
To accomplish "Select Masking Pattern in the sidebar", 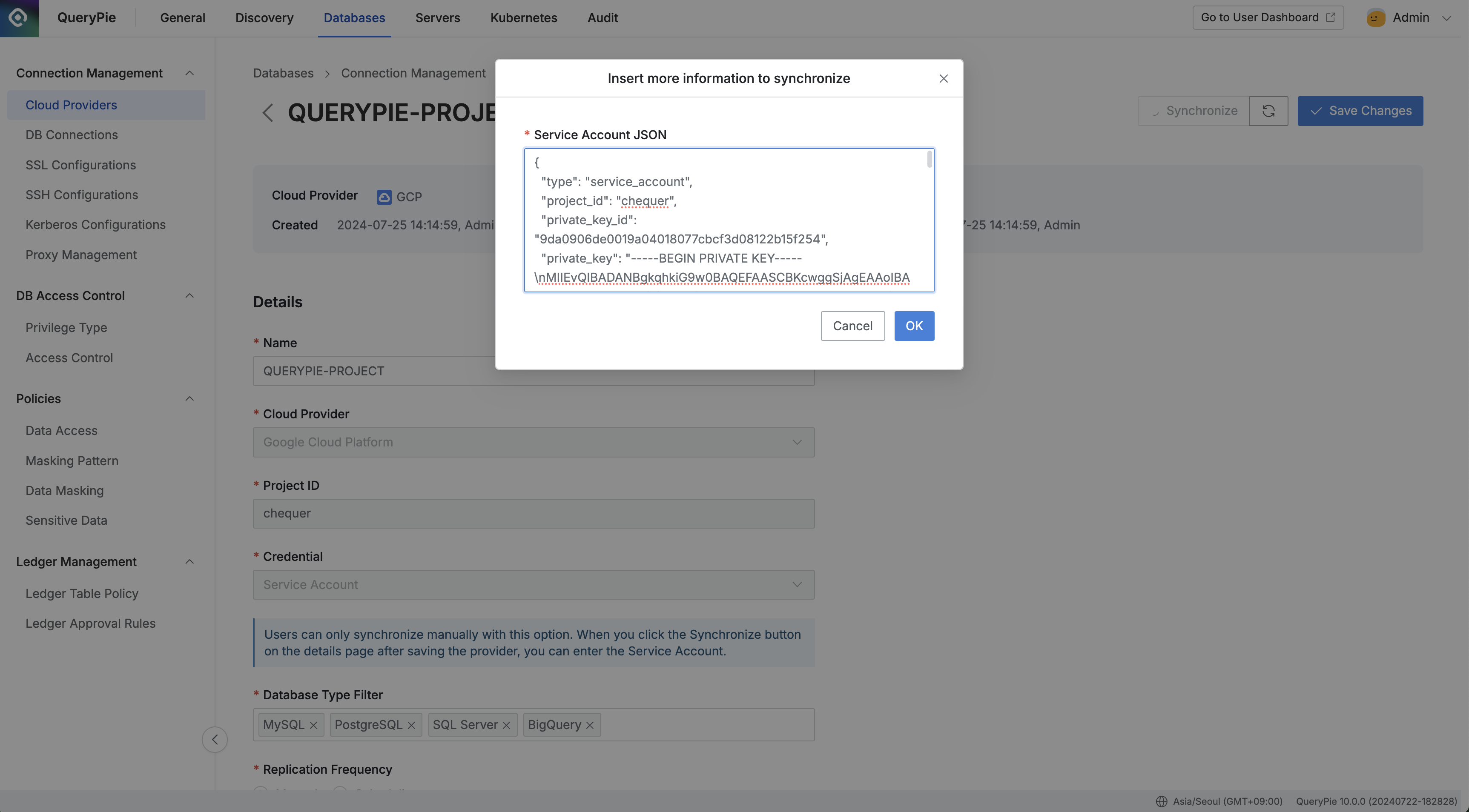I will (72, 460).
